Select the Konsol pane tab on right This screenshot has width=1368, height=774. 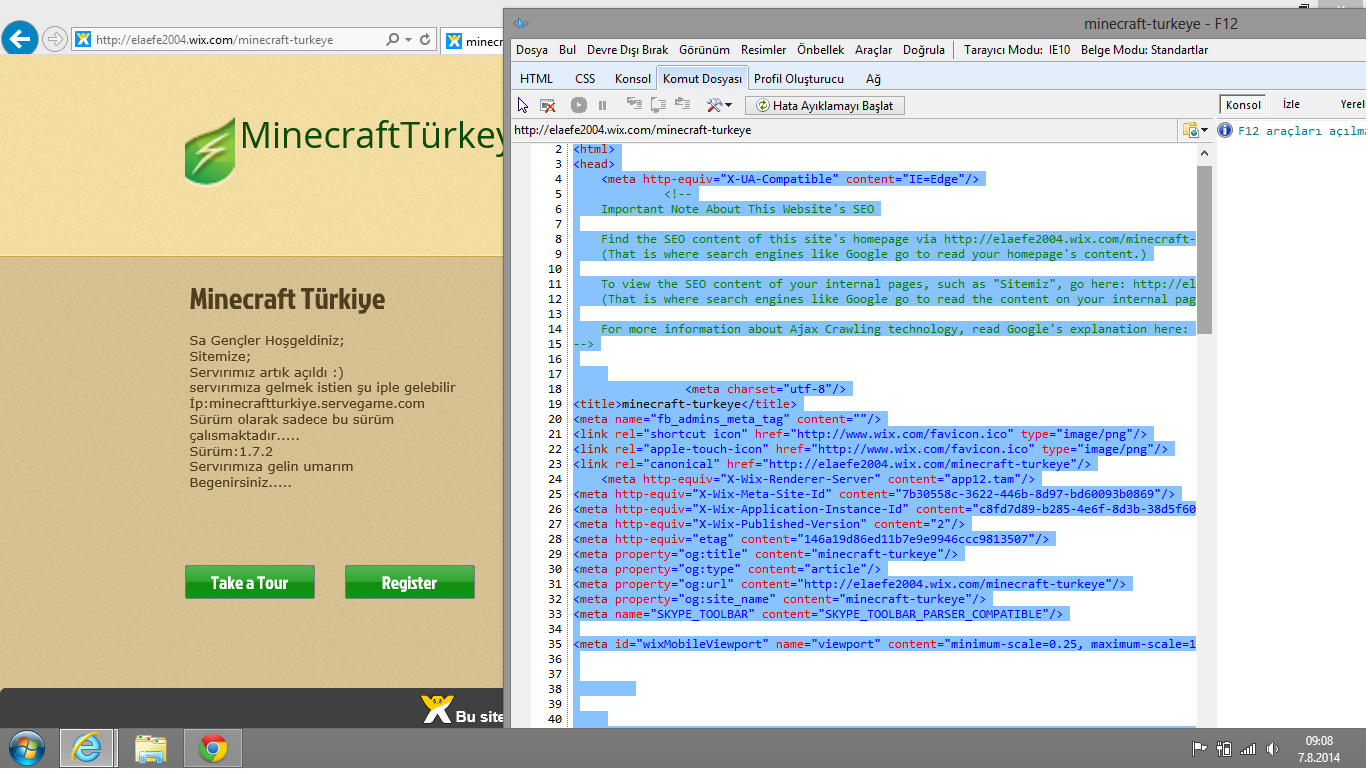pyautogui.click(x=1243, y=104)
